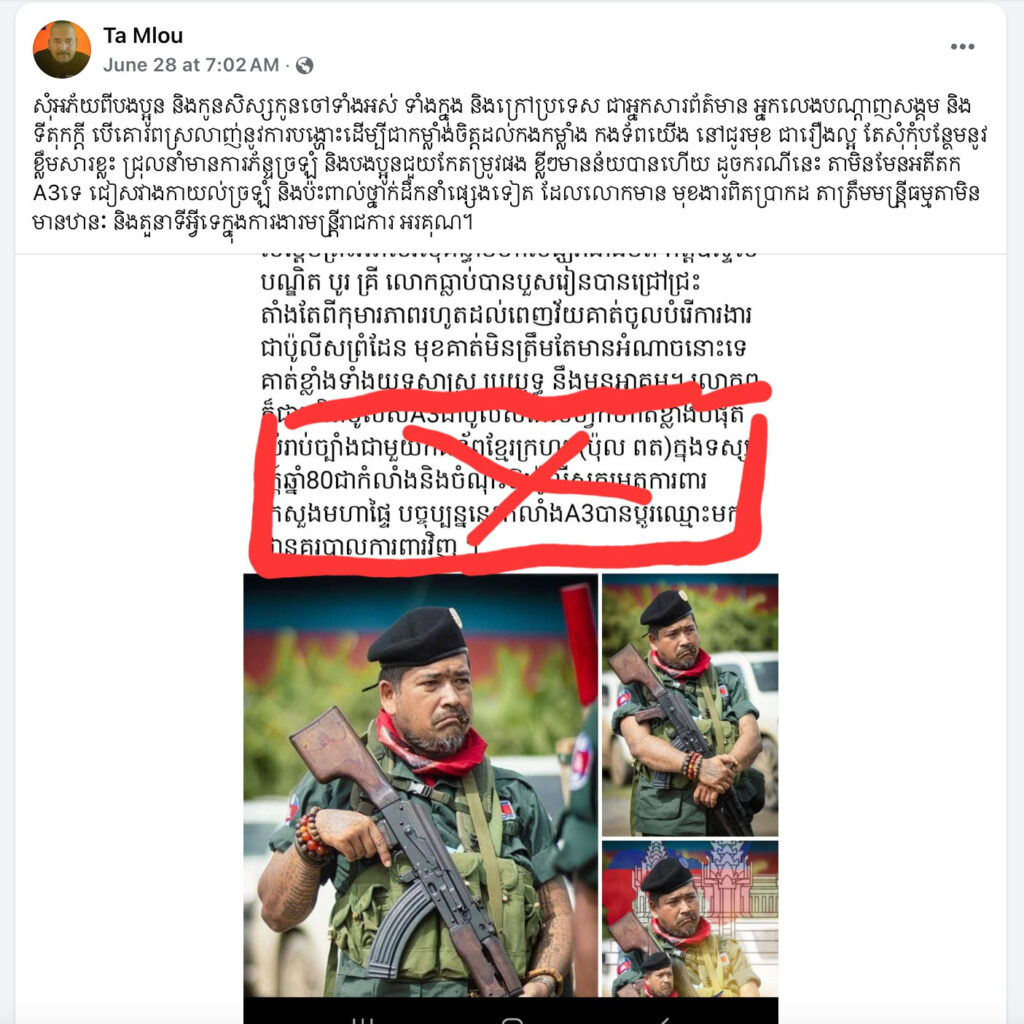The width and height of the screenshot is (1024, 1024).
Task: Open Ta Mlou's profile picture
Action: coord(62,50)
